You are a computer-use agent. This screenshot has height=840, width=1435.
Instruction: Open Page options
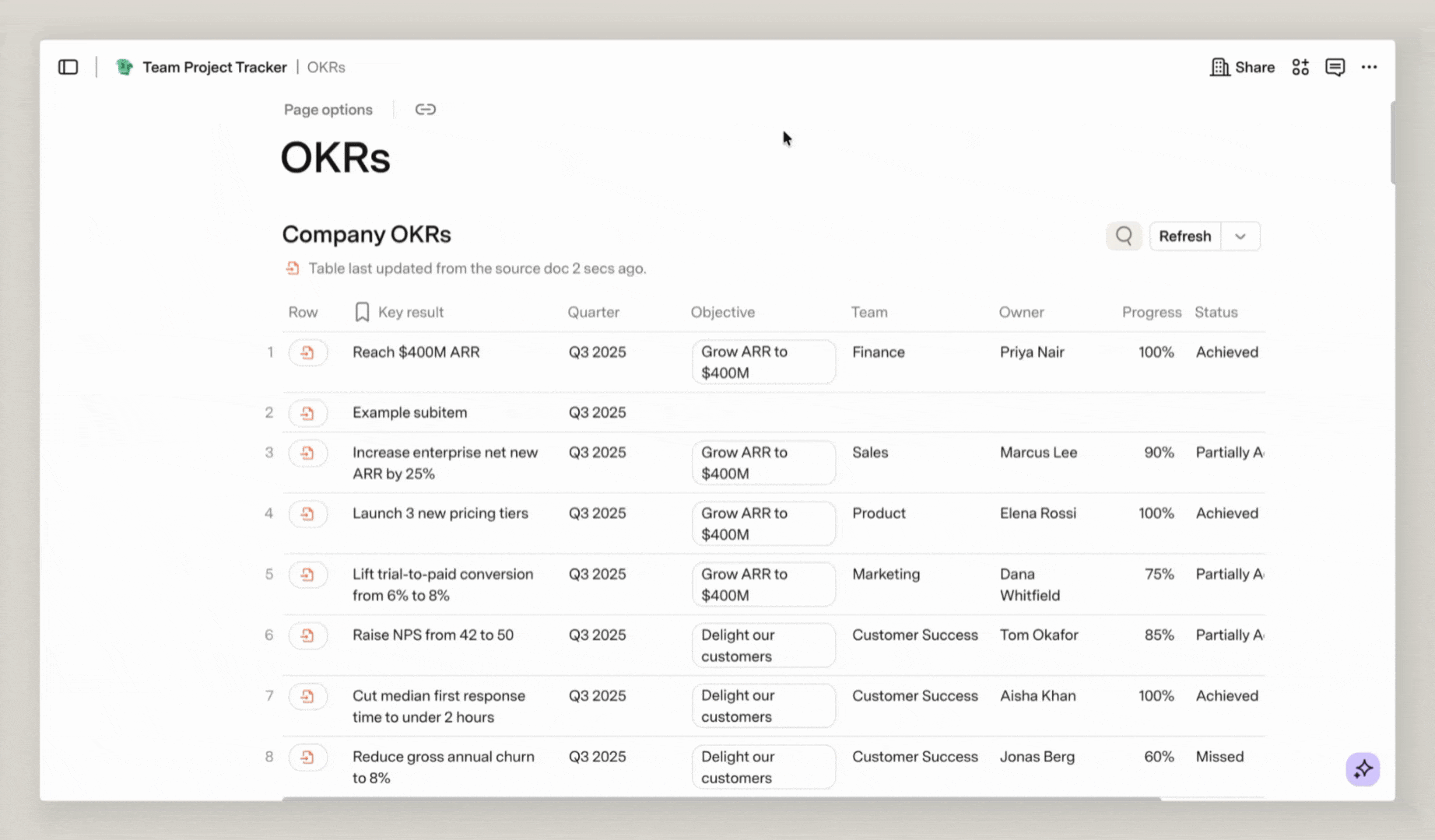(328, 110)
